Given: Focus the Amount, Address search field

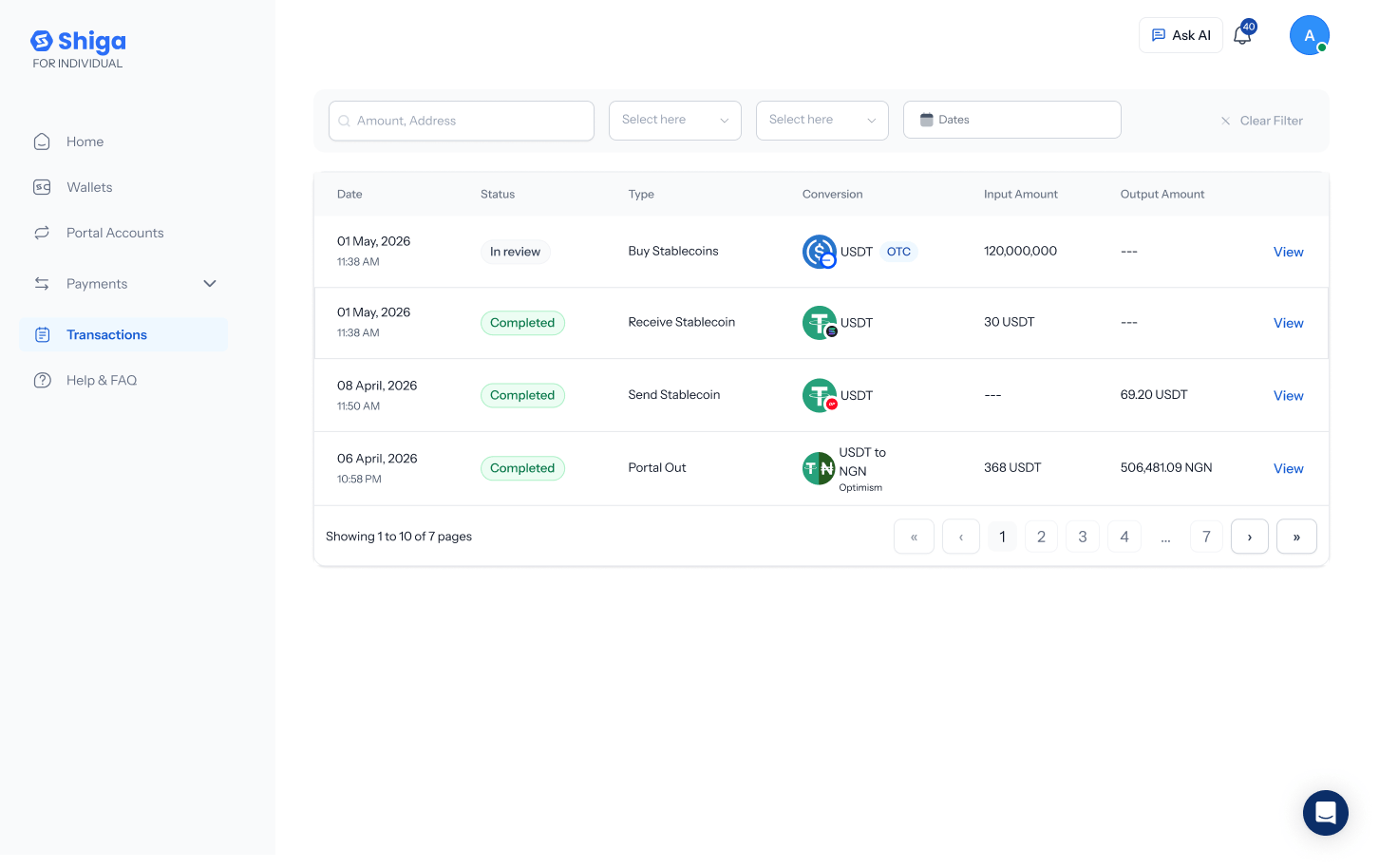Looking at the screenshot, I should 462,121.
